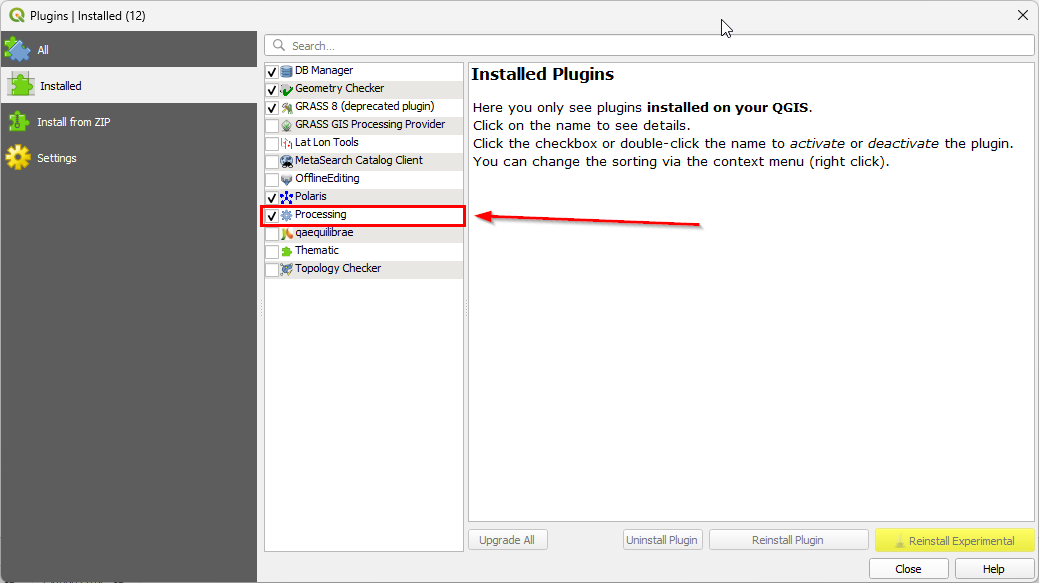The image size is (1039, 583).
Task: Click the All plugins puzzle icon
Action: 17,50
